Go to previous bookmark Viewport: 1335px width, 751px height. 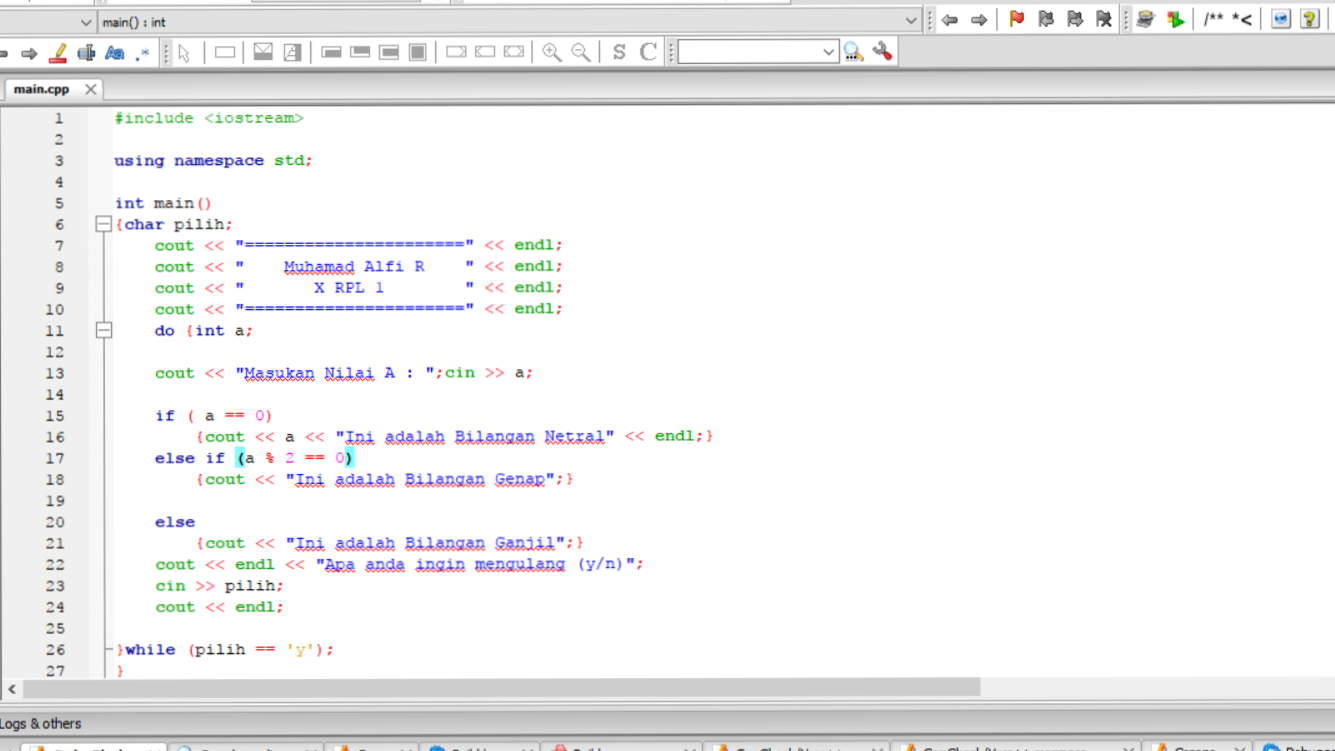click(1046, 19)
